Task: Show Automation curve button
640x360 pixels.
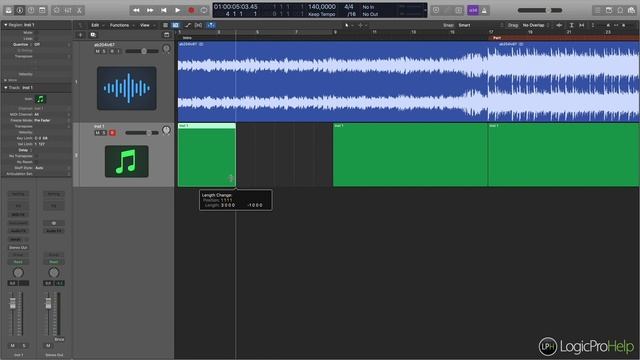Action: pos(188,25)
